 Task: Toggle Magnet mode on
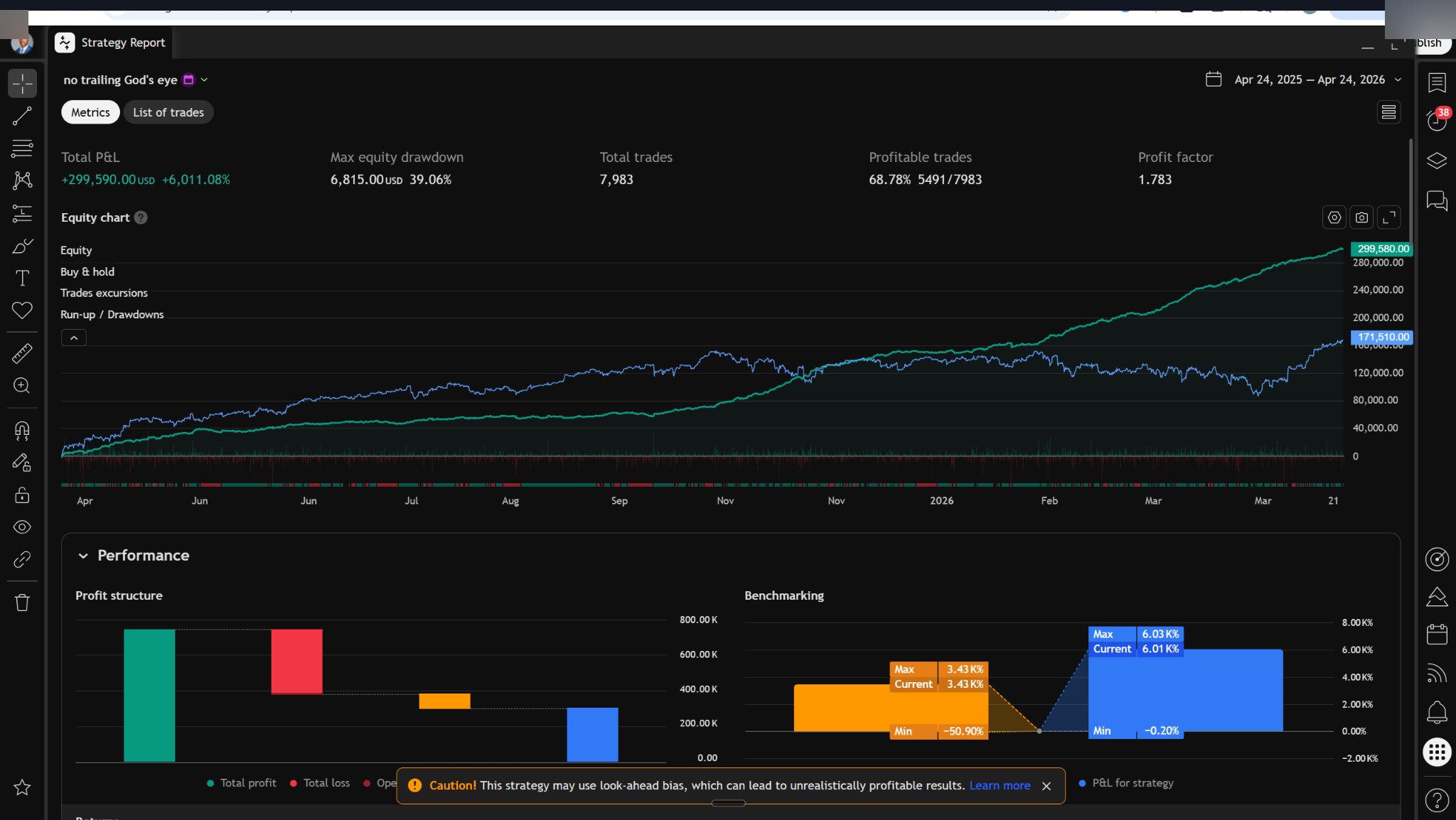click(22, 431)
